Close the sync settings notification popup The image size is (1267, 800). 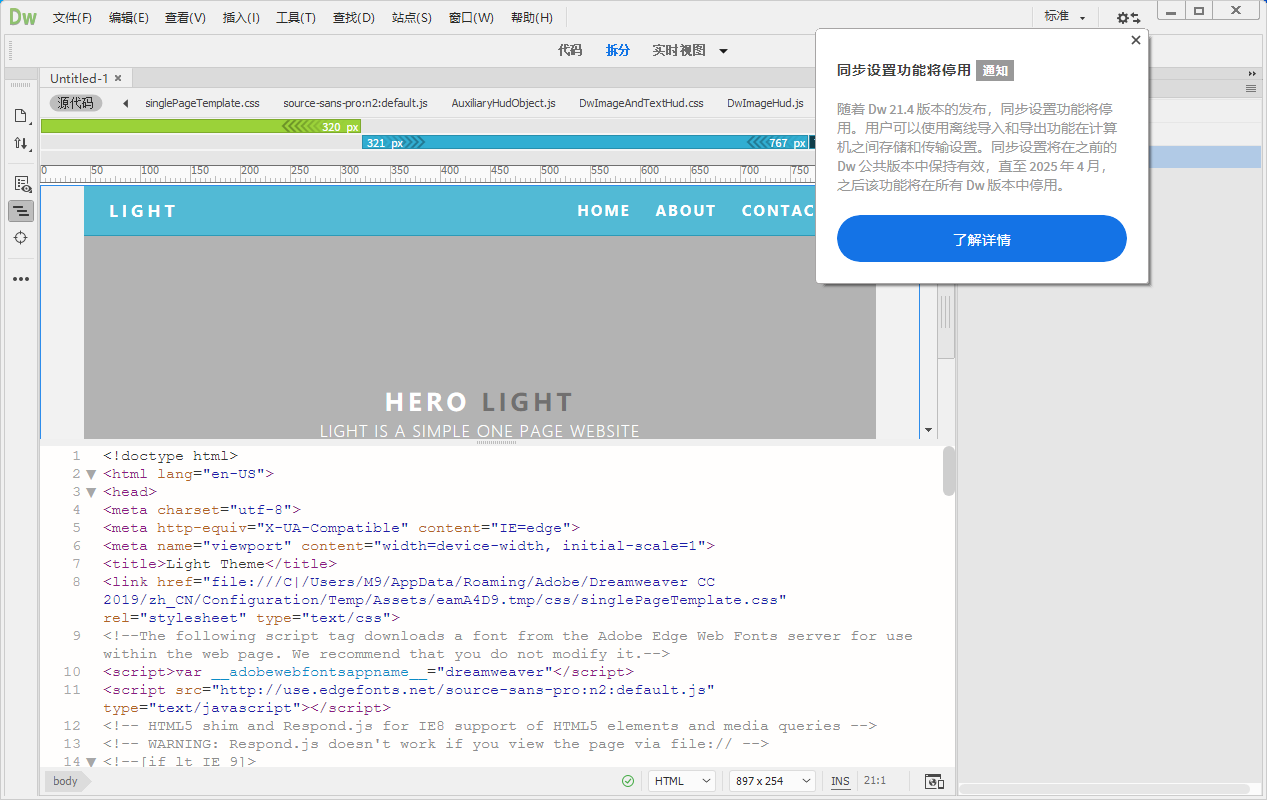(x=1135, y=41)
